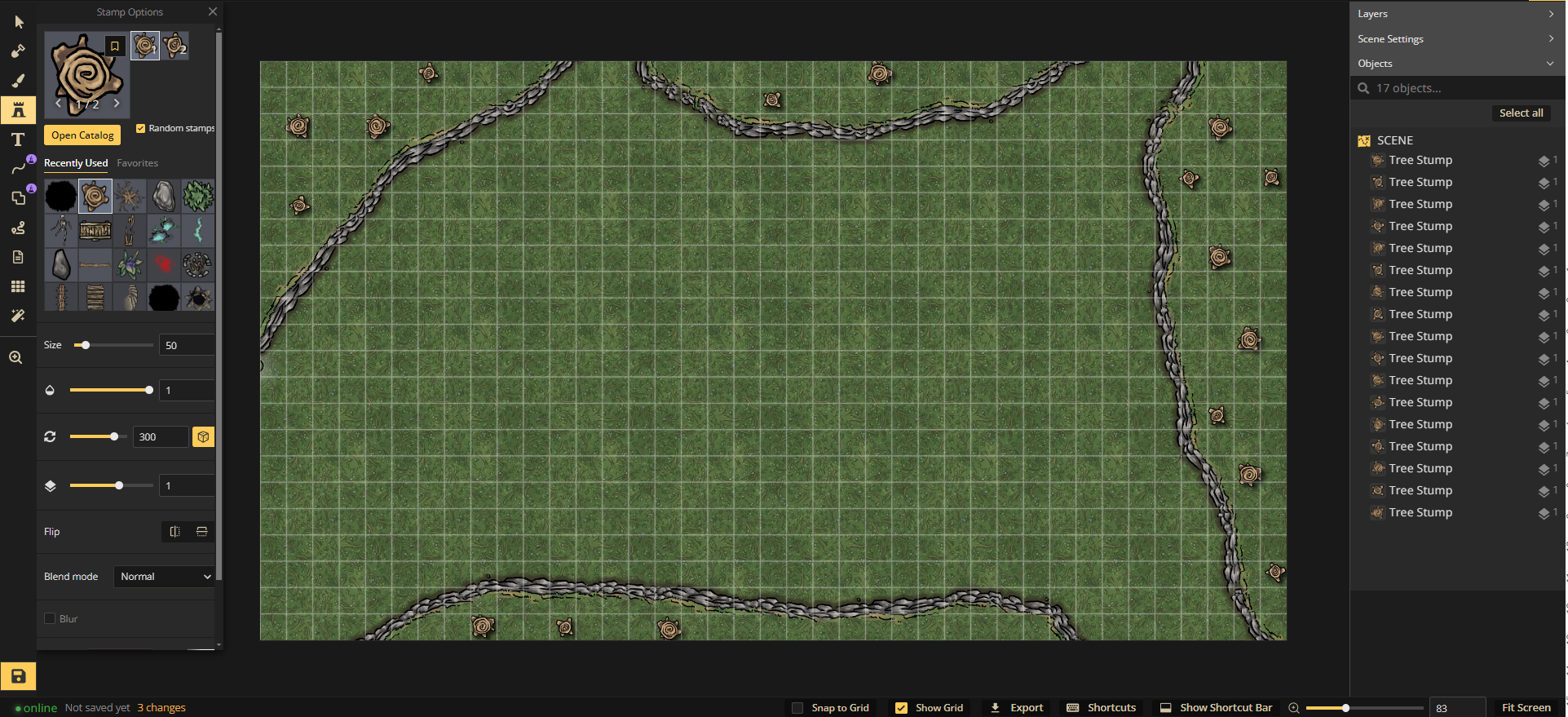Flip the stamp vertically
Image resolution: width=1568 pixels, height=717 pixels.
pos(201,532)
